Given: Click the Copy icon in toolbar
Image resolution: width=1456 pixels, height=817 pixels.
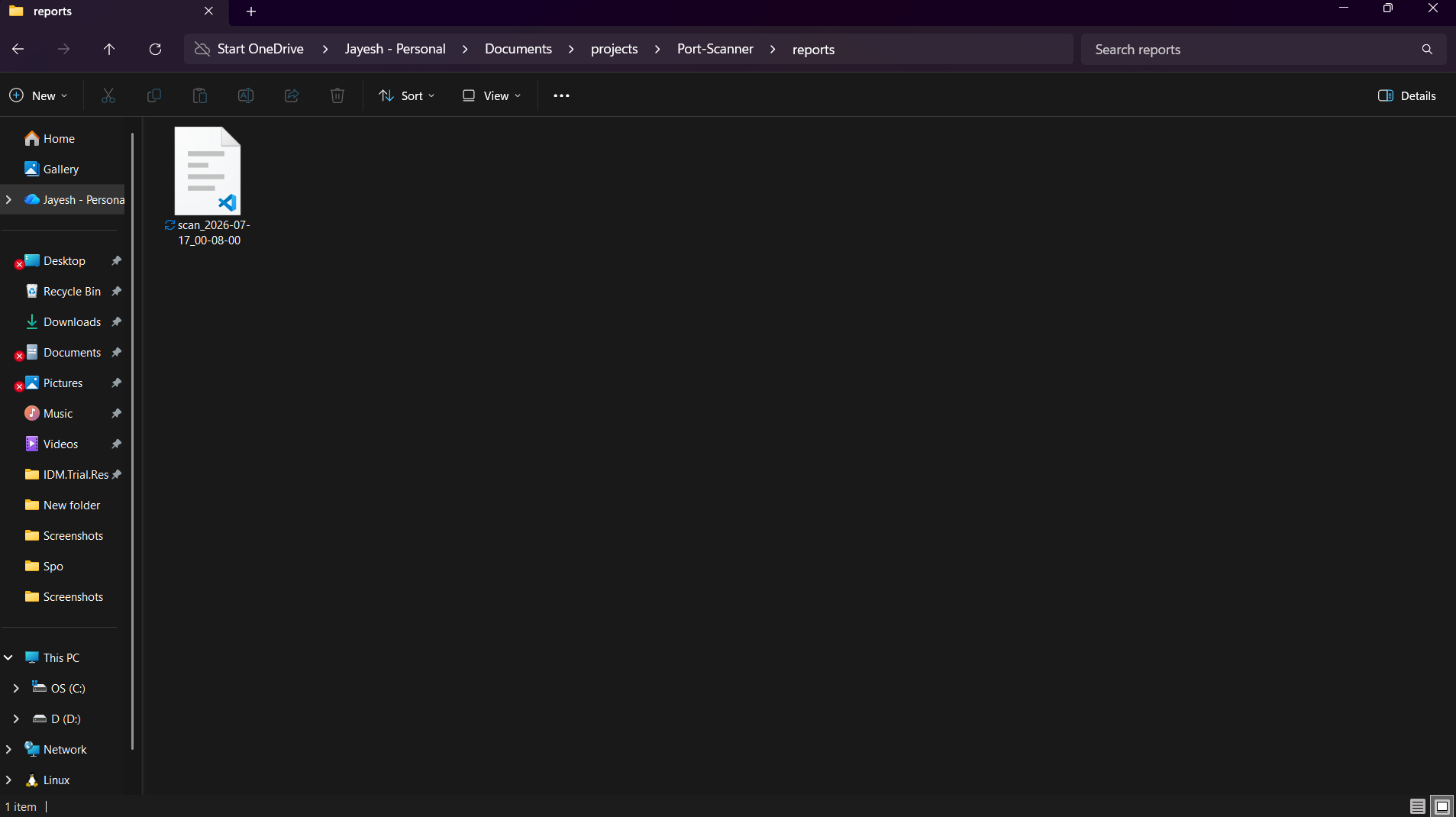Looking at the screenshot, I should coord(154,95).
